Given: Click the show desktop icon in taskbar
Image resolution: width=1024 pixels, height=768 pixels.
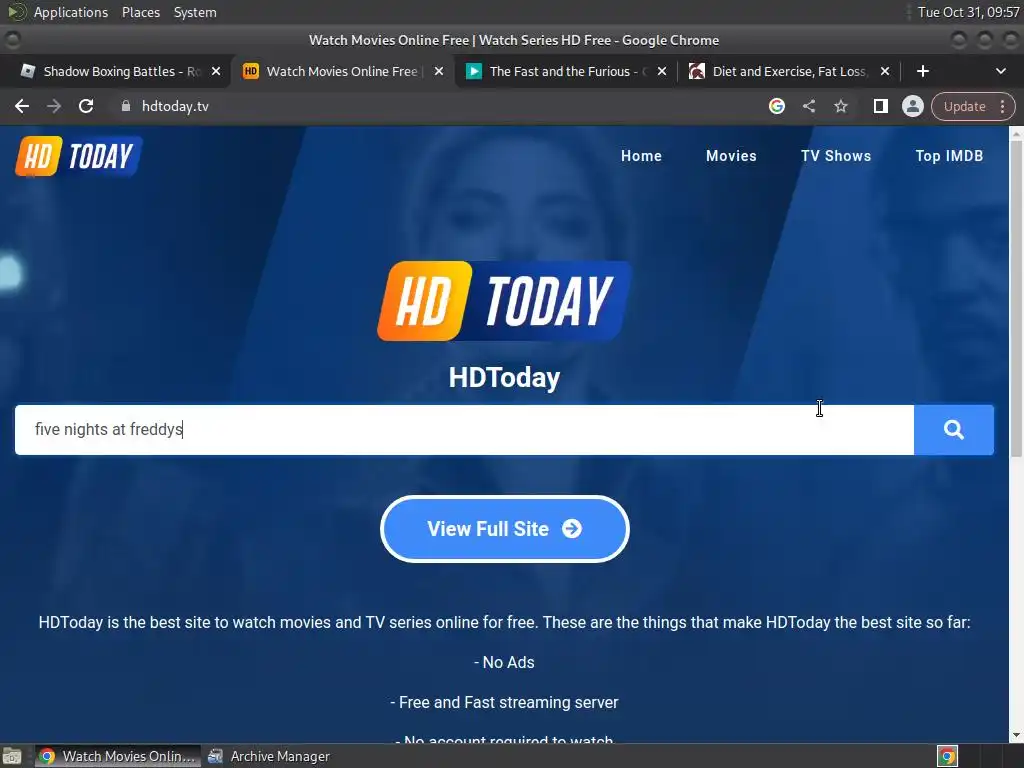Looking at the screenshot, I should 12,756.
